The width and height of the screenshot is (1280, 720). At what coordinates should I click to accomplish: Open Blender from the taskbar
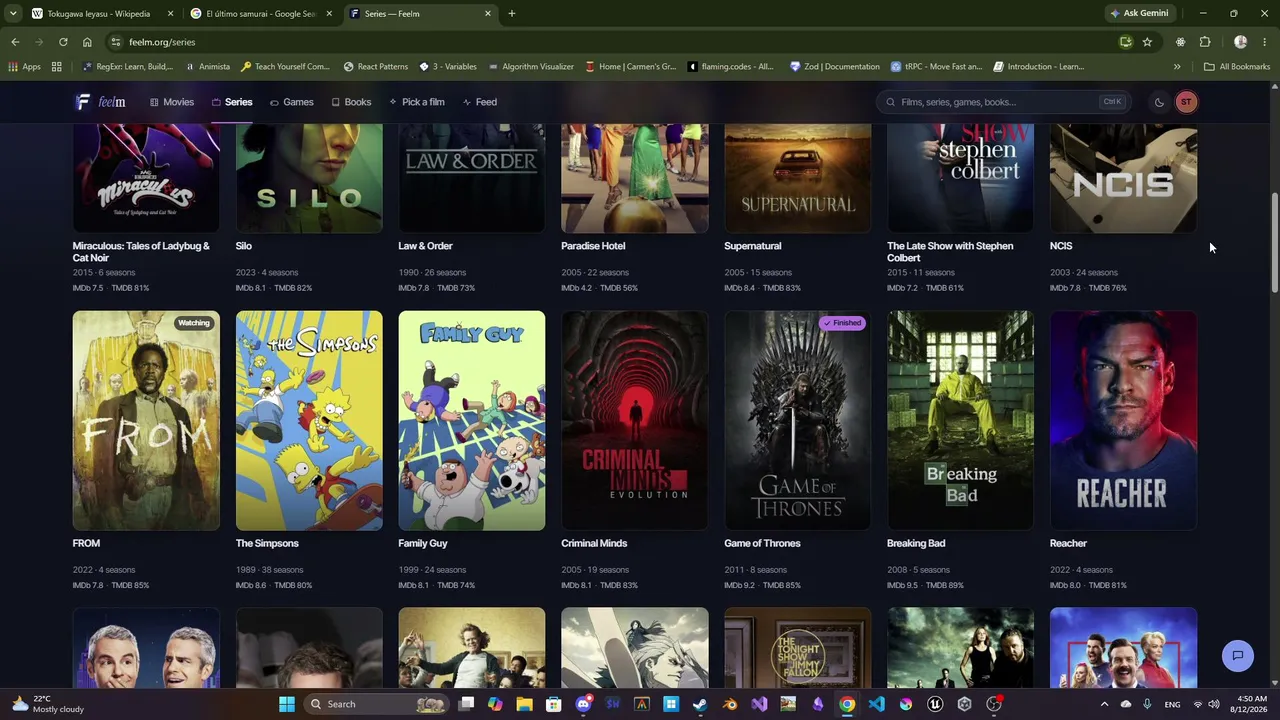pyautogui.click(x=730, y=704)
